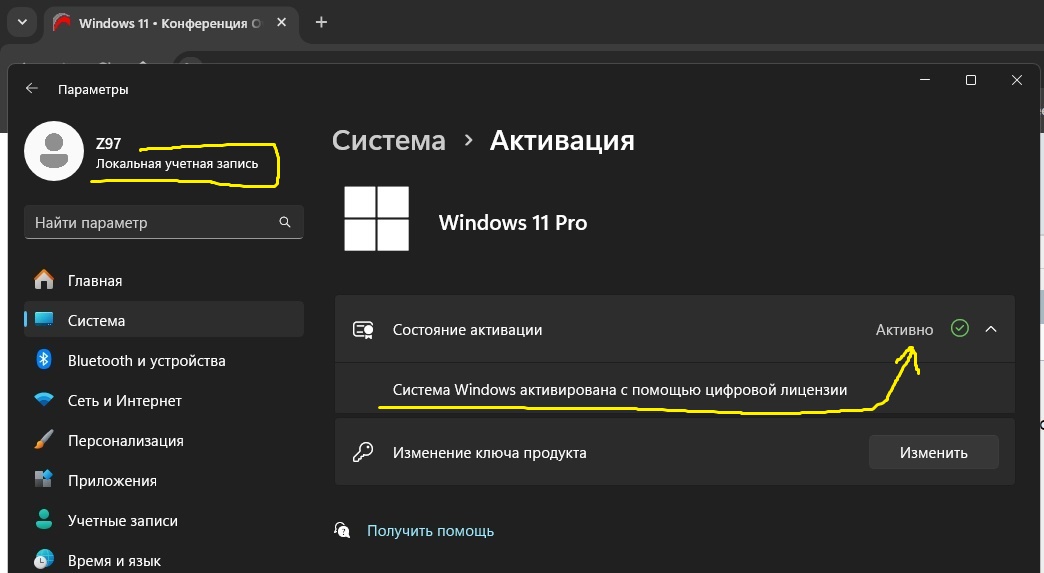The width and height of the screenshot is (1044, 573).
Task: Click the Windows 11 Pro edition text
Action: [513, 222]
